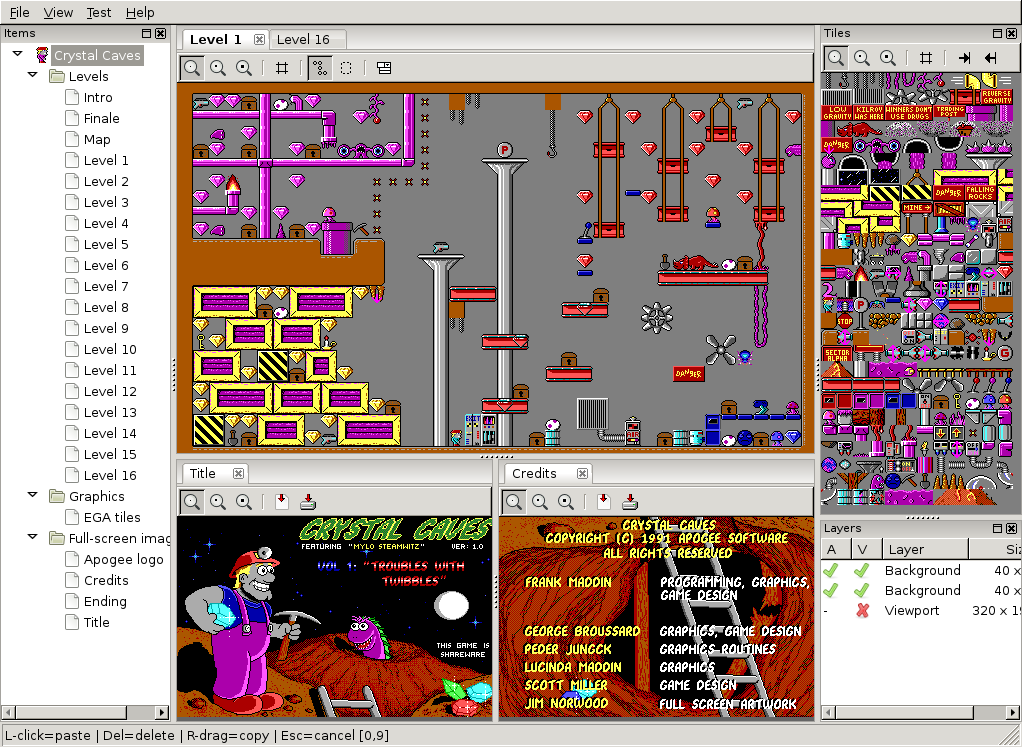The image size is (1022, 747).
Task: Click the V column header in Layers
Action: (x=866, y=549)
